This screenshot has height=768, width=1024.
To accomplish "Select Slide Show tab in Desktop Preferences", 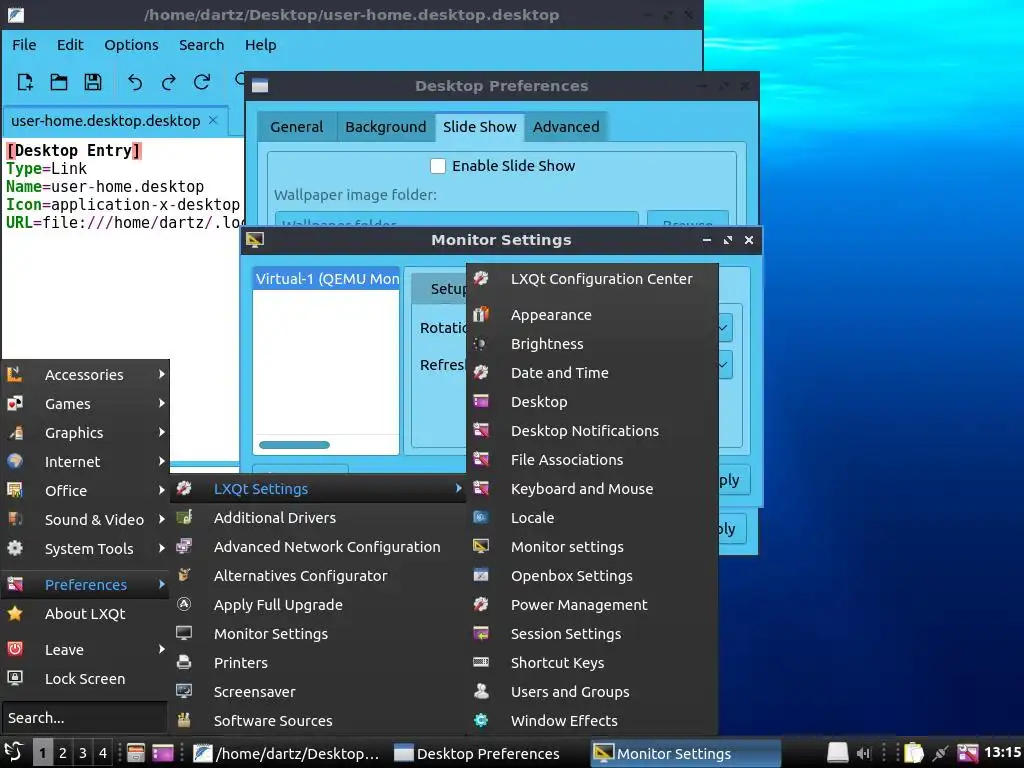I will coord(479,127).
